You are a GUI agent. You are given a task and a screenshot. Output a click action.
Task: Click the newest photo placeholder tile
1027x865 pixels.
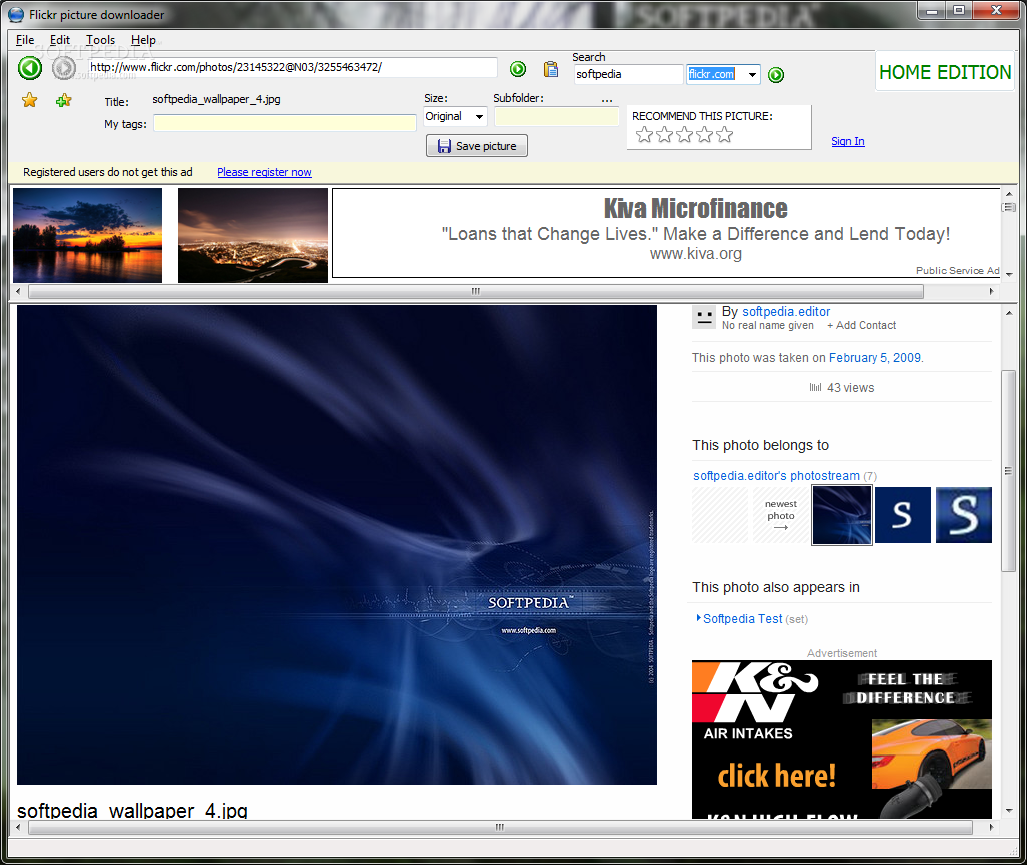click(x=781, y=515)
